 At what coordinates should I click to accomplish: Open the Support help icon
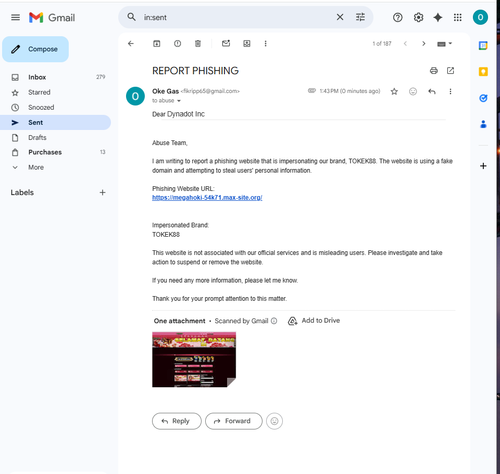click(397, 17)
